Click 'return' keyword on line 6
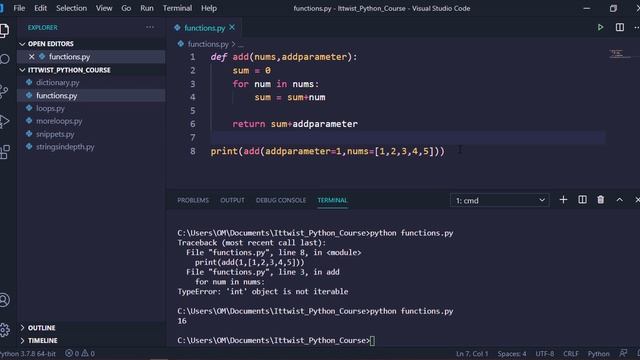 click(x=249, y=124)
